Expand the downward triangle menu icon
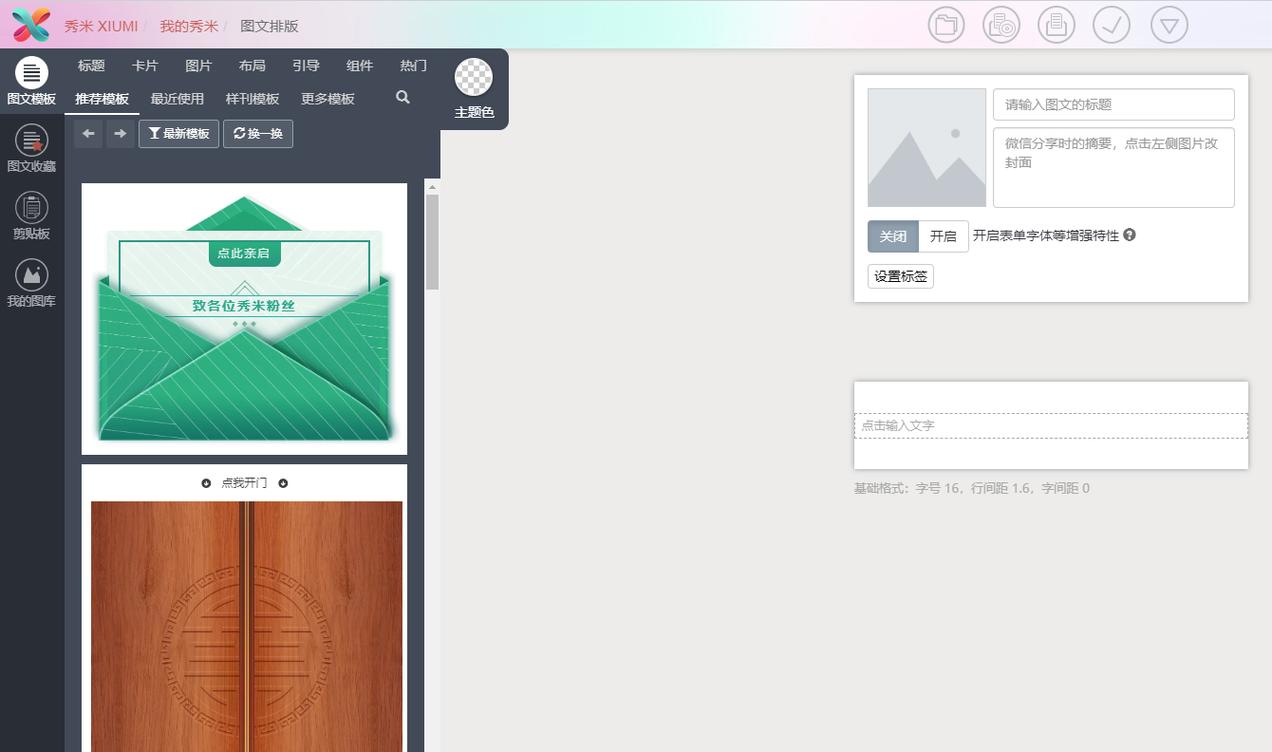The height and width of the screenshot is (752, 1272). coord(1169,25)
